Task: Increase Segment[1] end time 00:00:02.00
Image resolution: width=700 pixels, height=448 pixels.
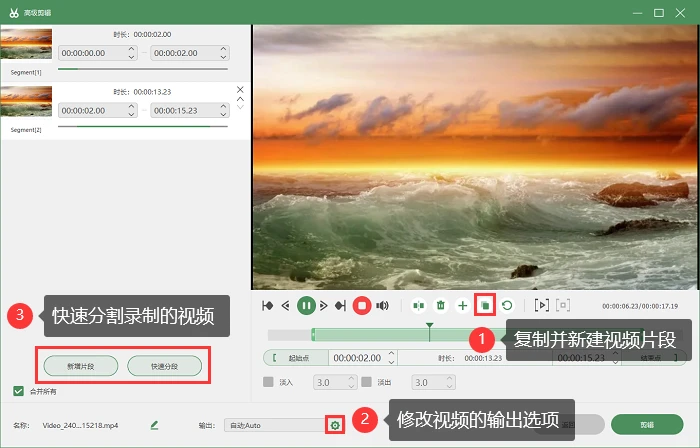Action: tap(223, 49)
